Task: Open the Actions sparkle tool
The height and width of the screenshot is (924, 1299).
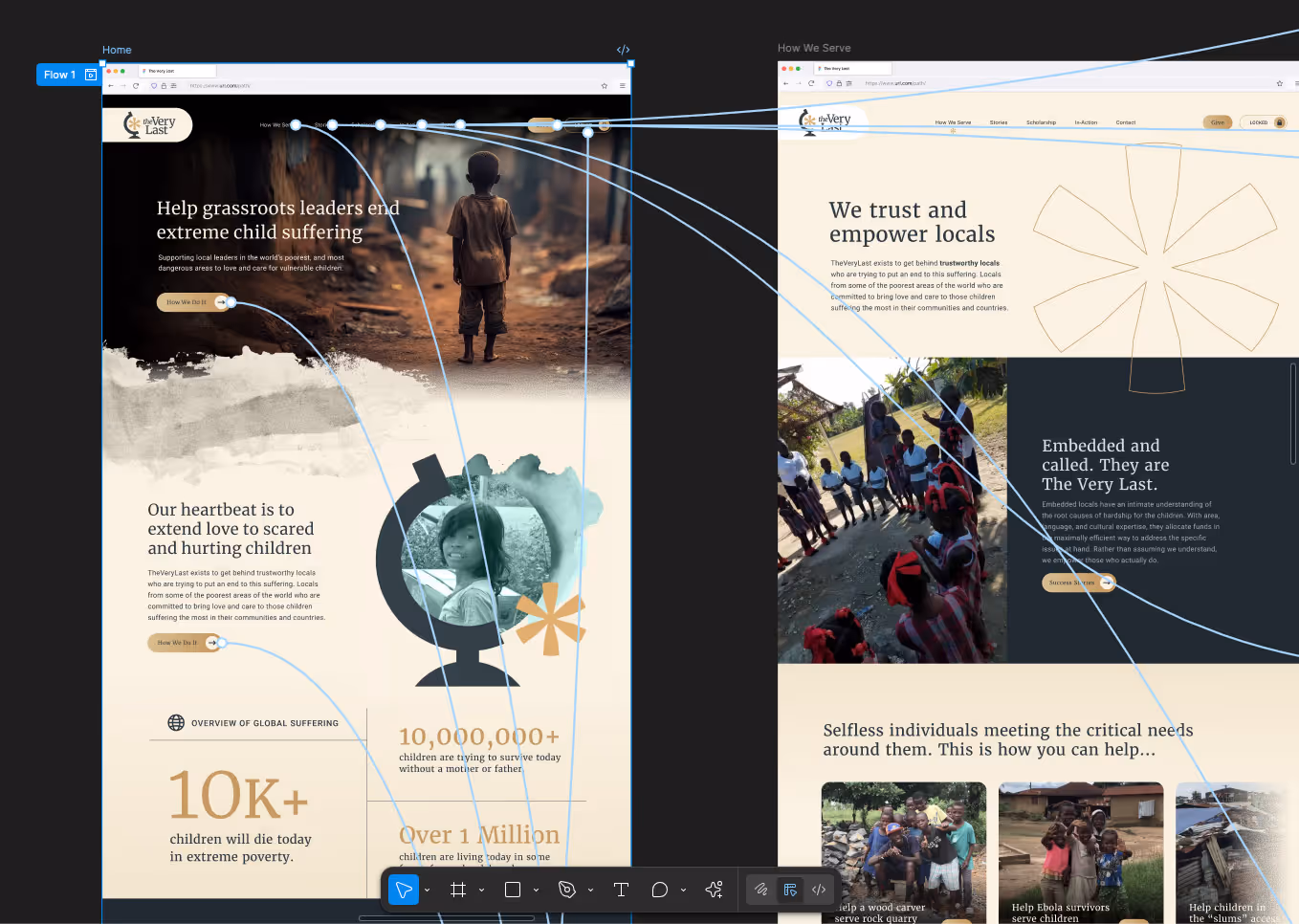Action: coord(714,890)
